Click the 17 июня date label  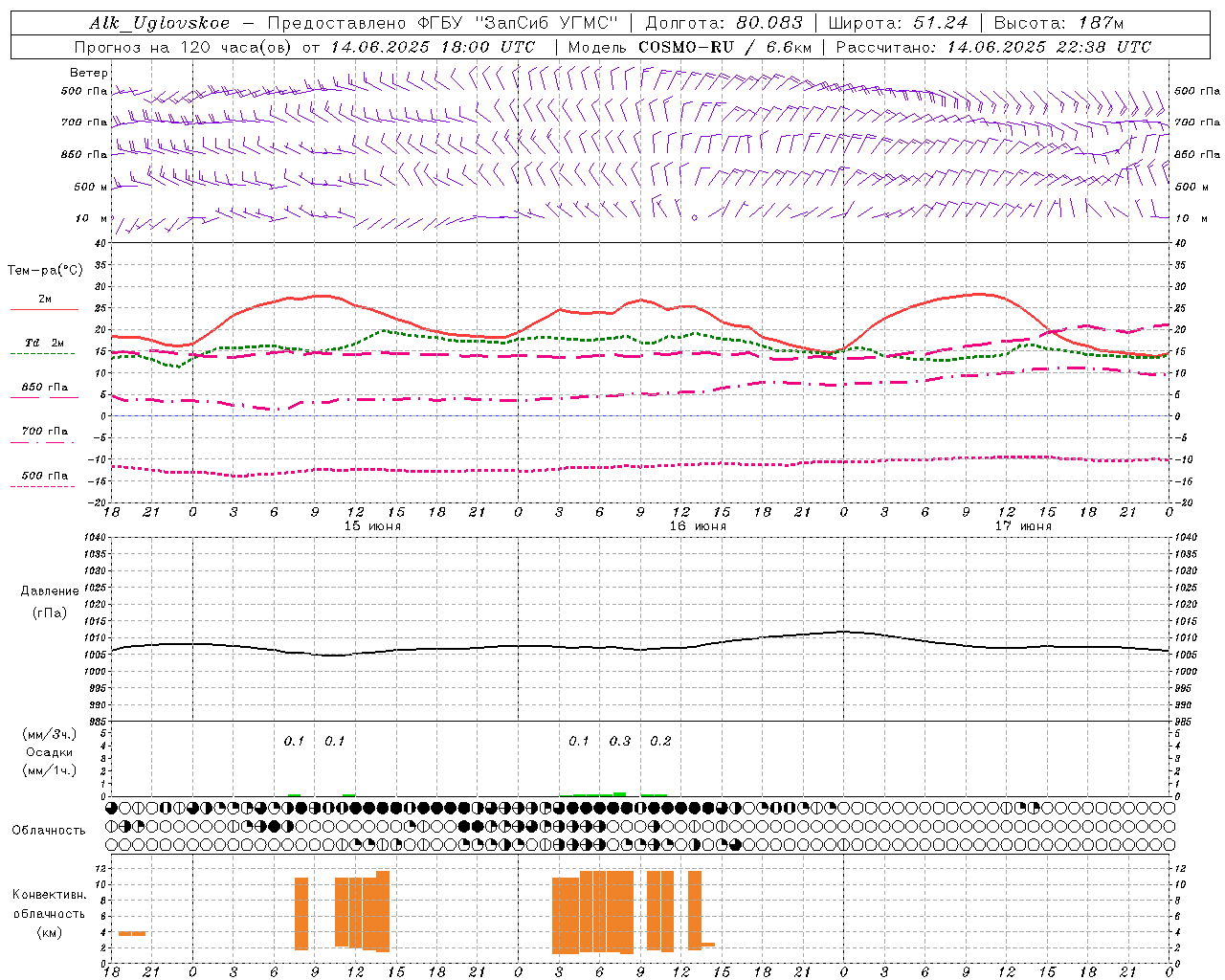(x=1023, y=526)
